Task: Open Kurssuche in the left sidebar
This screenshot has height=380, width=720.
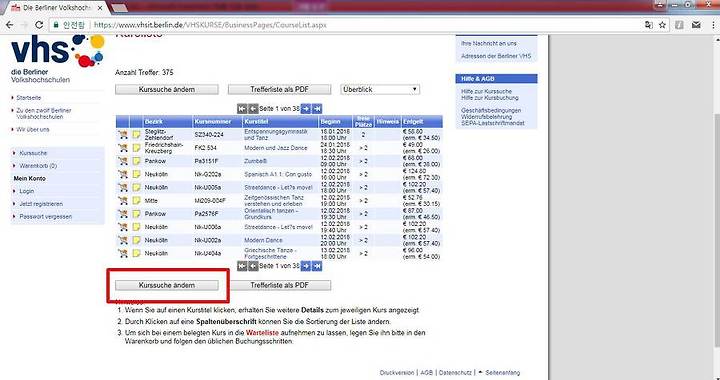Action: 33,153
